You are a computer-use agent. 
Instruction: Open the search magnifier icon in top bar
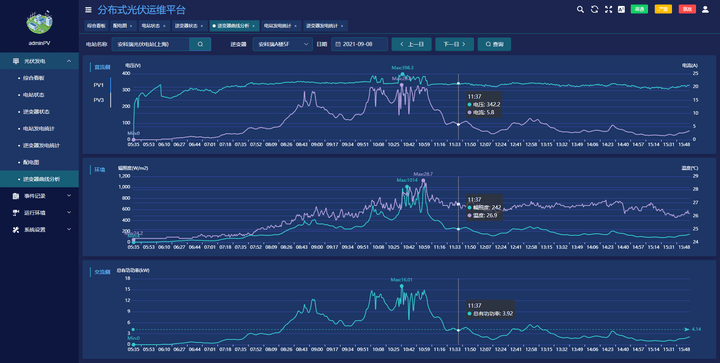click(x=580, y=9)
